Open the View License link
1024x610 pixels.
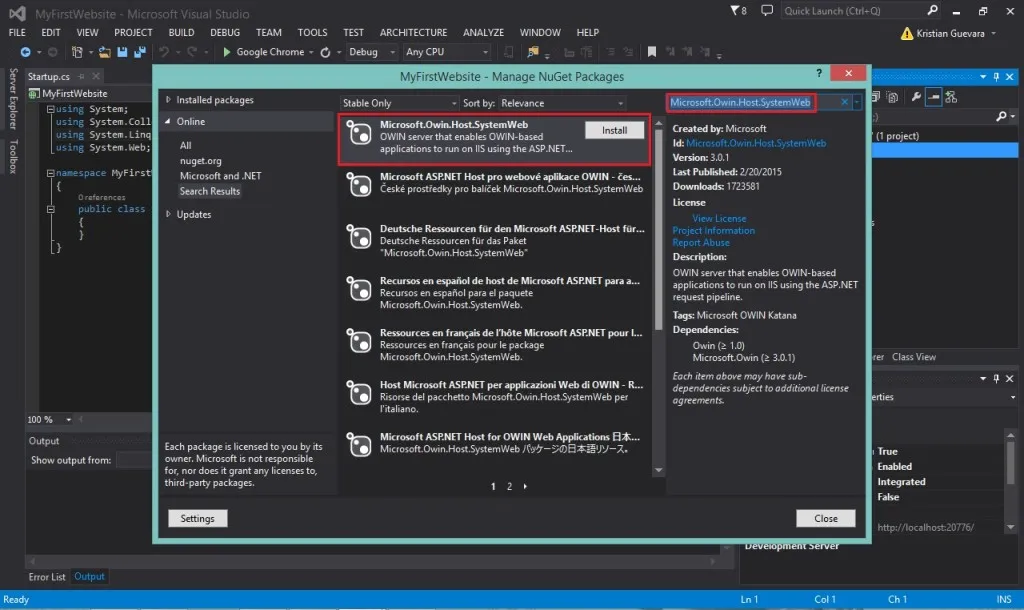point(719,218)
